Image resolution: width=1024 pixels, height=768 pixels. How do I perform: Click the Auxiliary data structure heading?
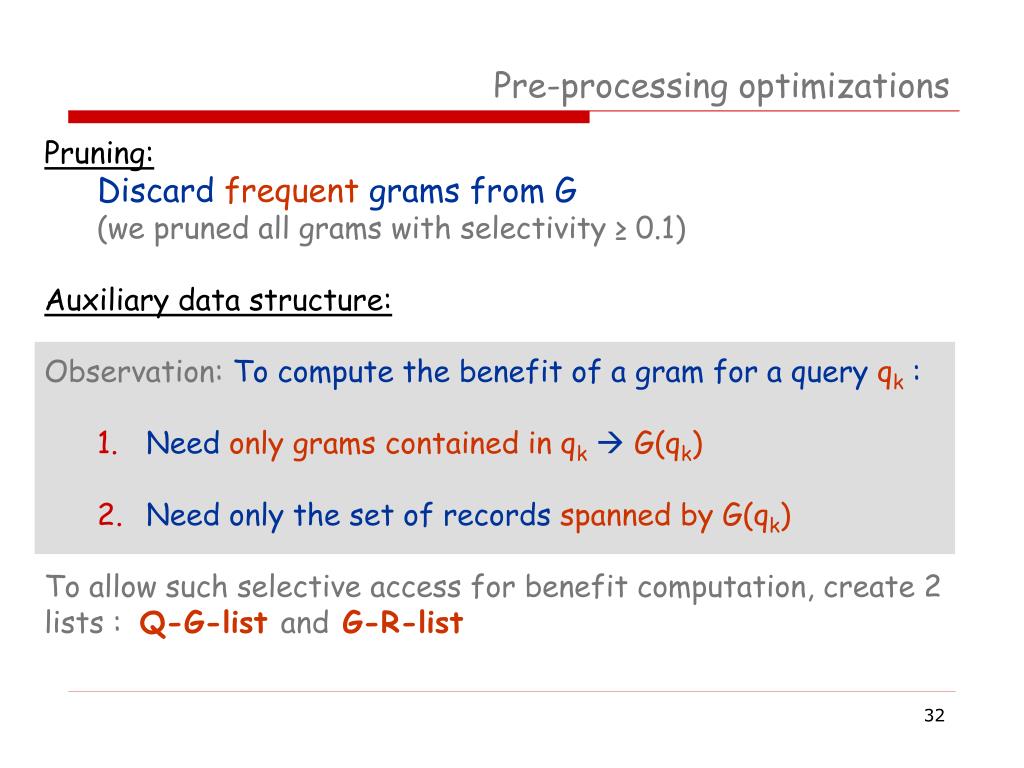coord(218,301)
